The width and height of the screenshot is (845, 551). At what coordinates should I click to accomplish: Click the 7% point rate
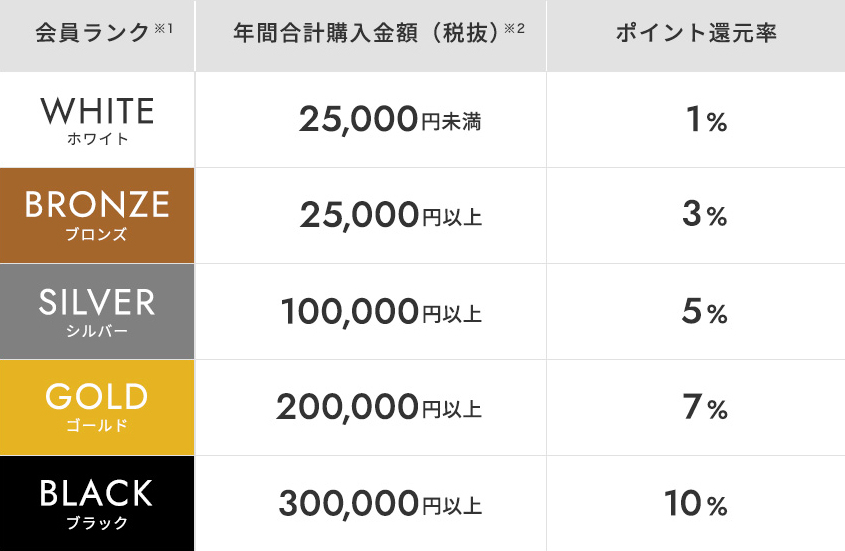click(x=705, y=408)
